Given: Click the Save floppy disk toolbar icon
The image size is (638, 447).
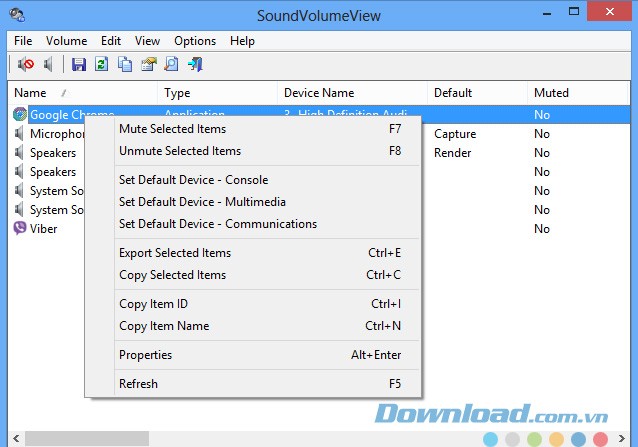Looking at the screenshot, I should pyautogui.click(x=79, y=65).
